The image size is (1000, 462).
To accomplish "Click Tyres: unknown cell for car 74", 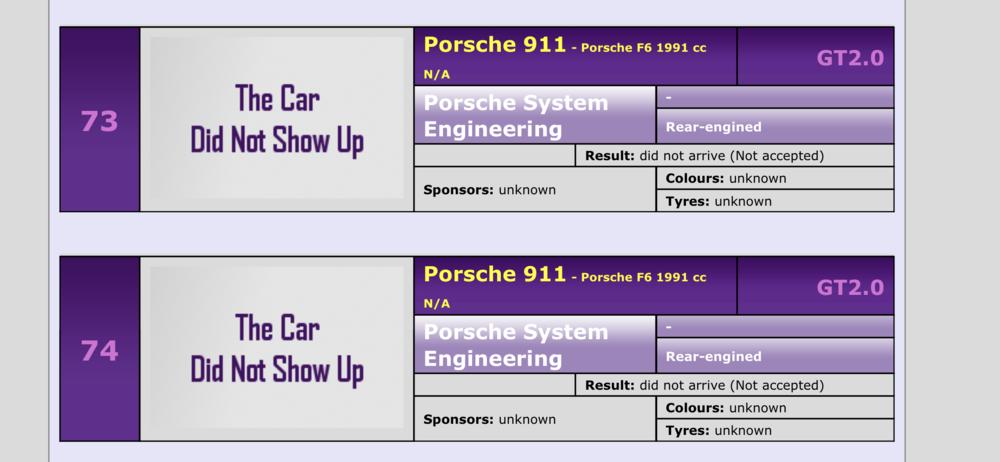I will [775, 430].
